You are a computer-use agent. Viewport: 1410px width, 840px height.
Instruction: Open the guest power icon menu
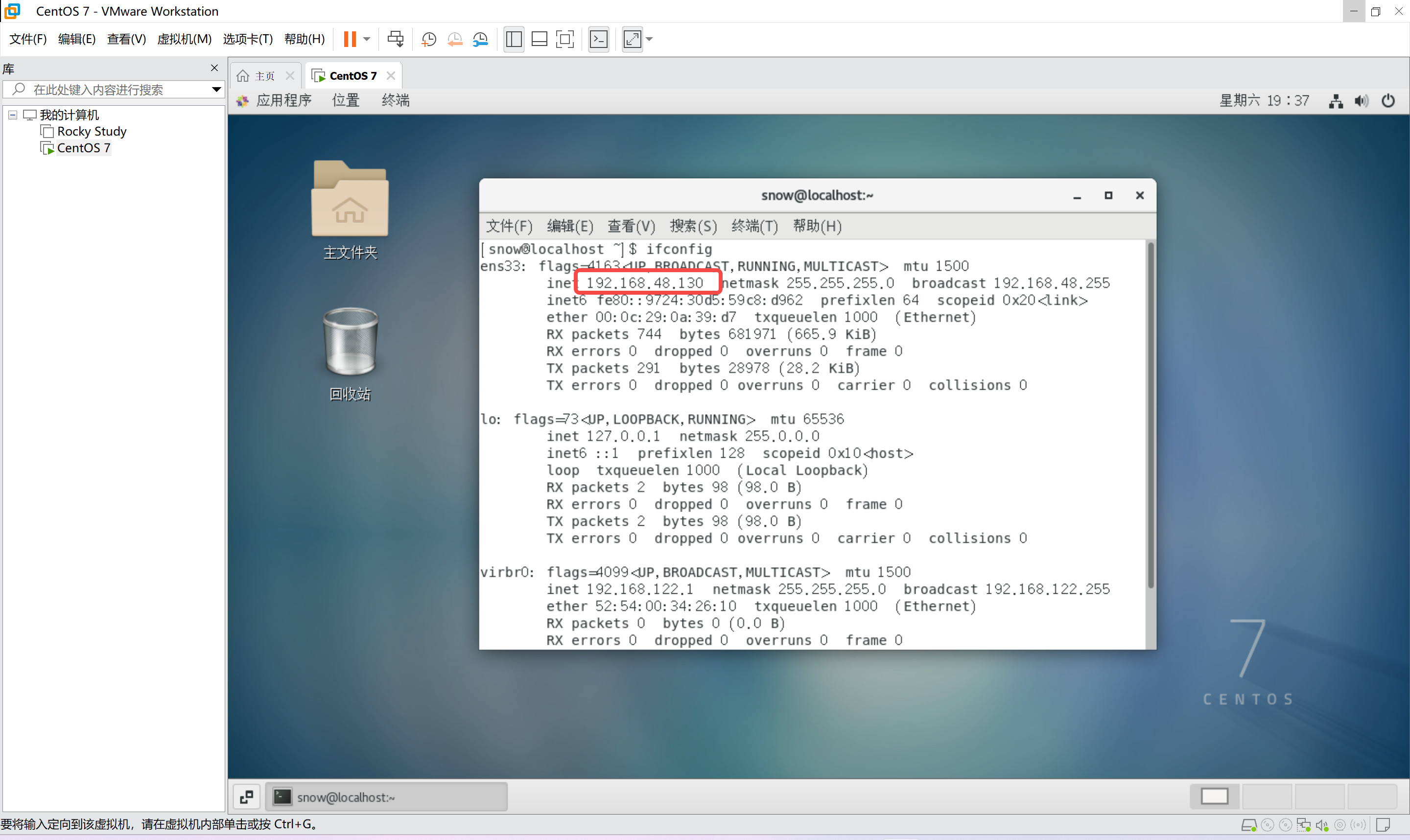click(1388, 101)
